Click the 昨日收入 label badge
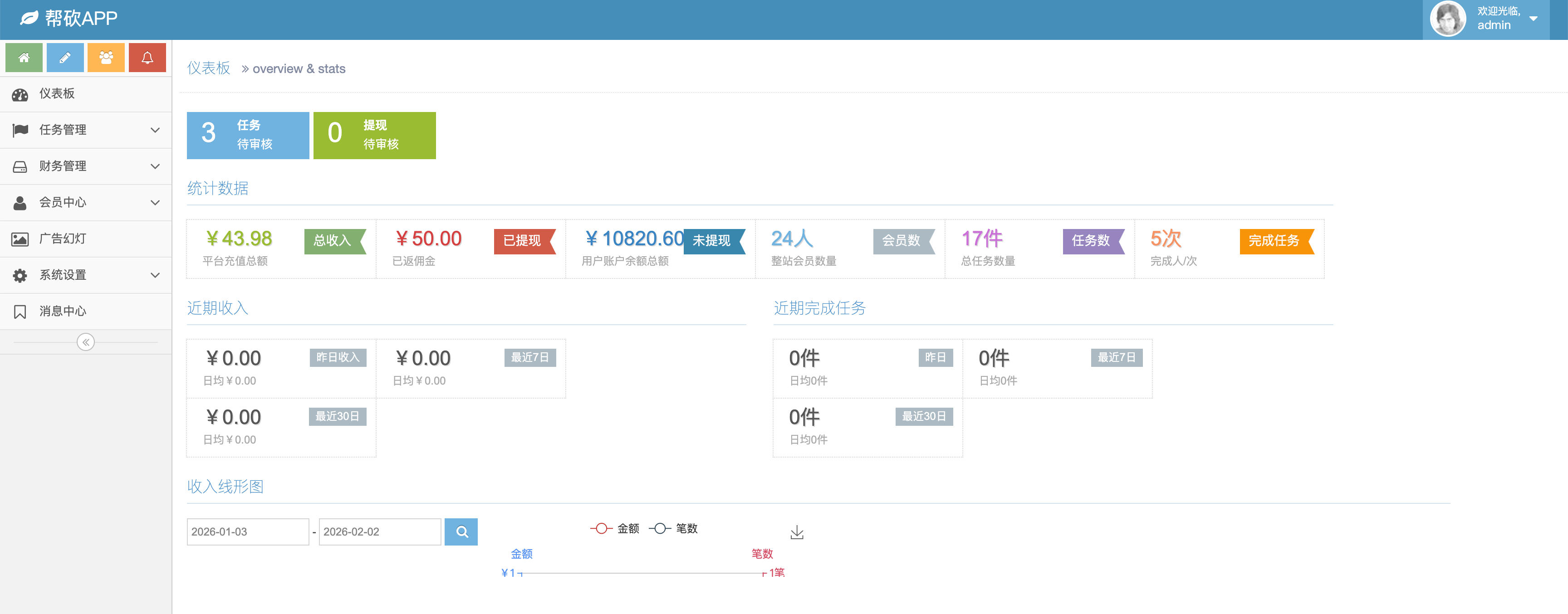The height and width of the screenshot is (614, 1568). (x=338, y=358)
